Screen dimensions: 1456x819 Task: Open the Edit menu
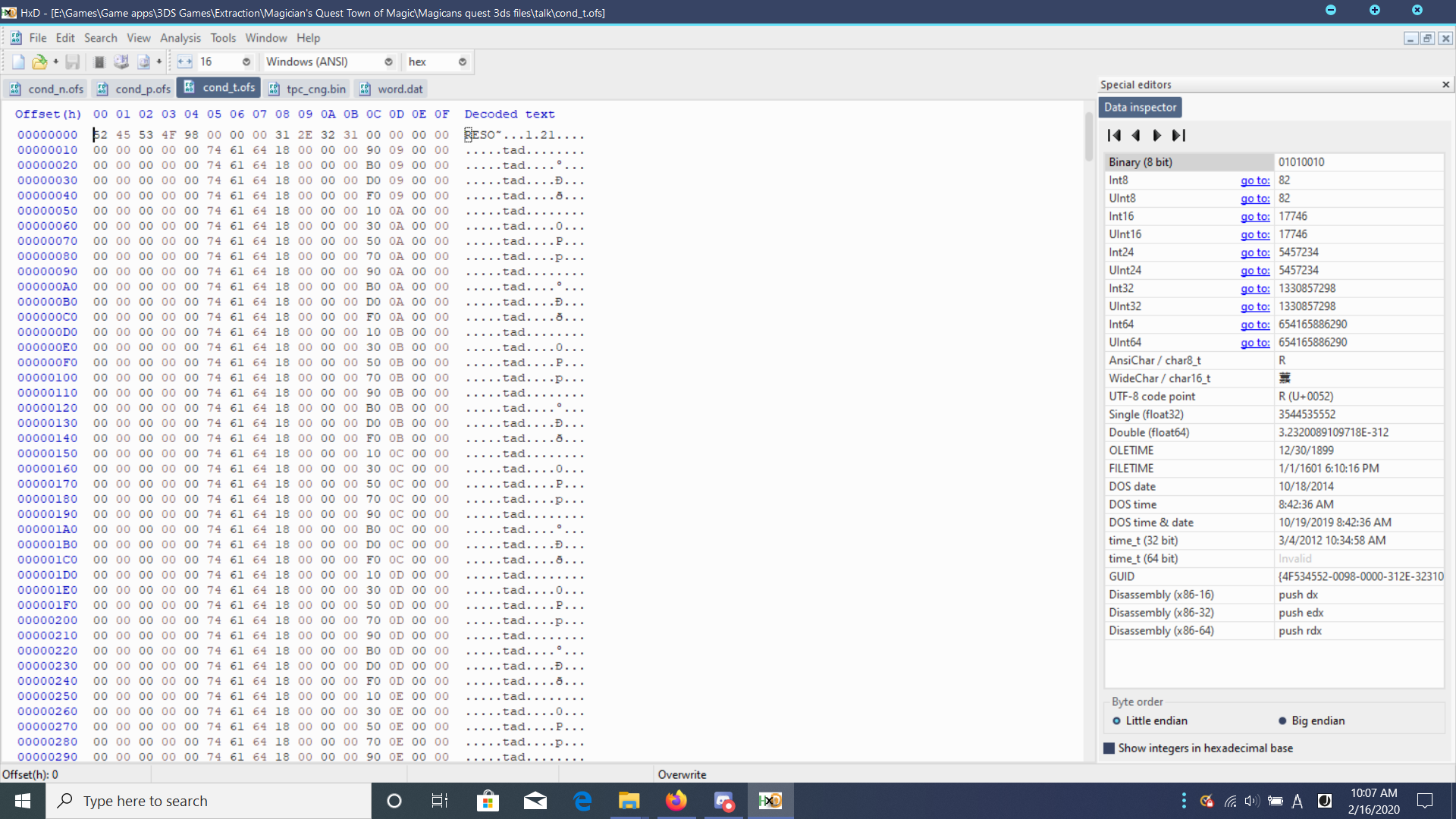65,38
